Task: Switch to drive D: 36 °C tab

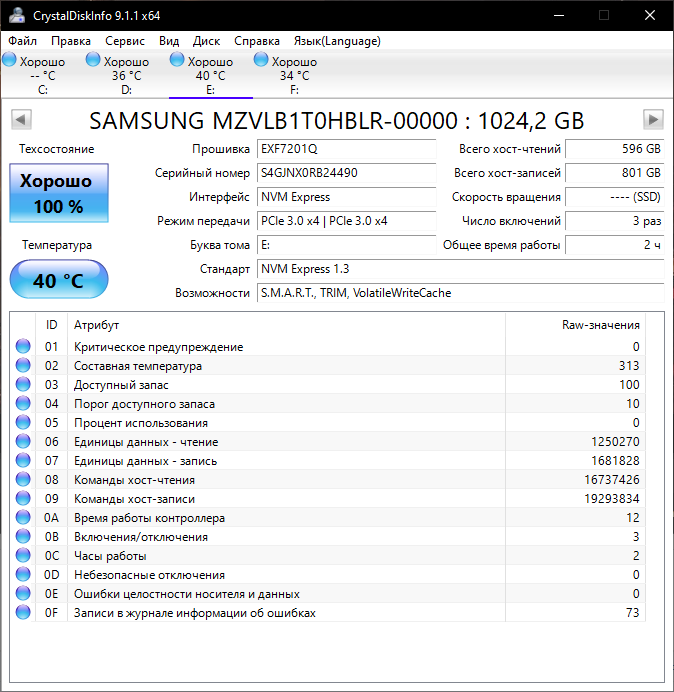Action: pos(127,74)
